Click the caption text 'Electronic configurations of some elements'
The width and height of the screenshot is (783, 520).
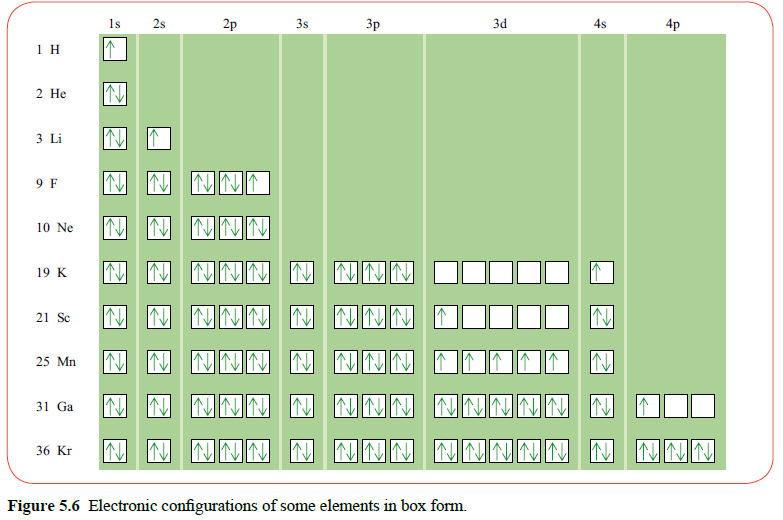[x=234, y=506]
